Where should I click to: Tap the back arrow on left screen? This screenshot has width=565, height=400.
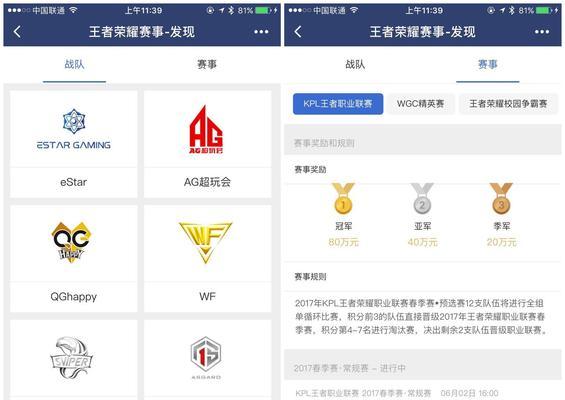coord(17,32)
